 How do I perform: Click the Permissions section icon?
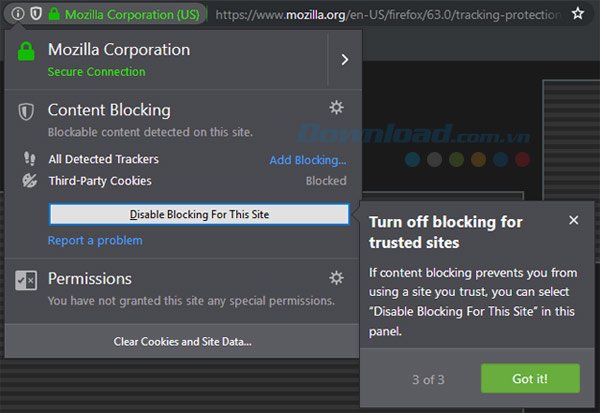pyautogui.click(x=27, y=279)
